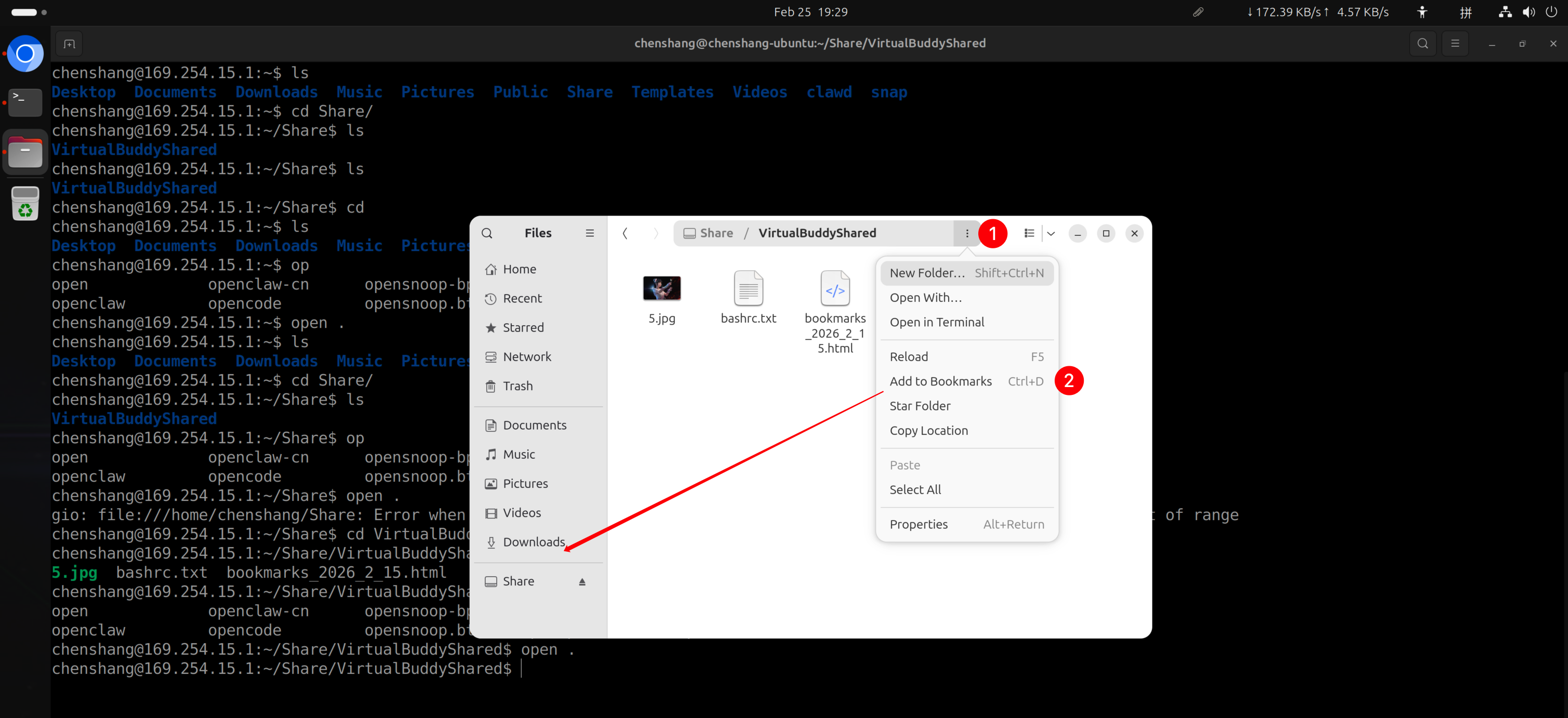The image size is (1568, 718).
Task: Open terminal hamburger menu
Action: click(x=1455, y=43)
